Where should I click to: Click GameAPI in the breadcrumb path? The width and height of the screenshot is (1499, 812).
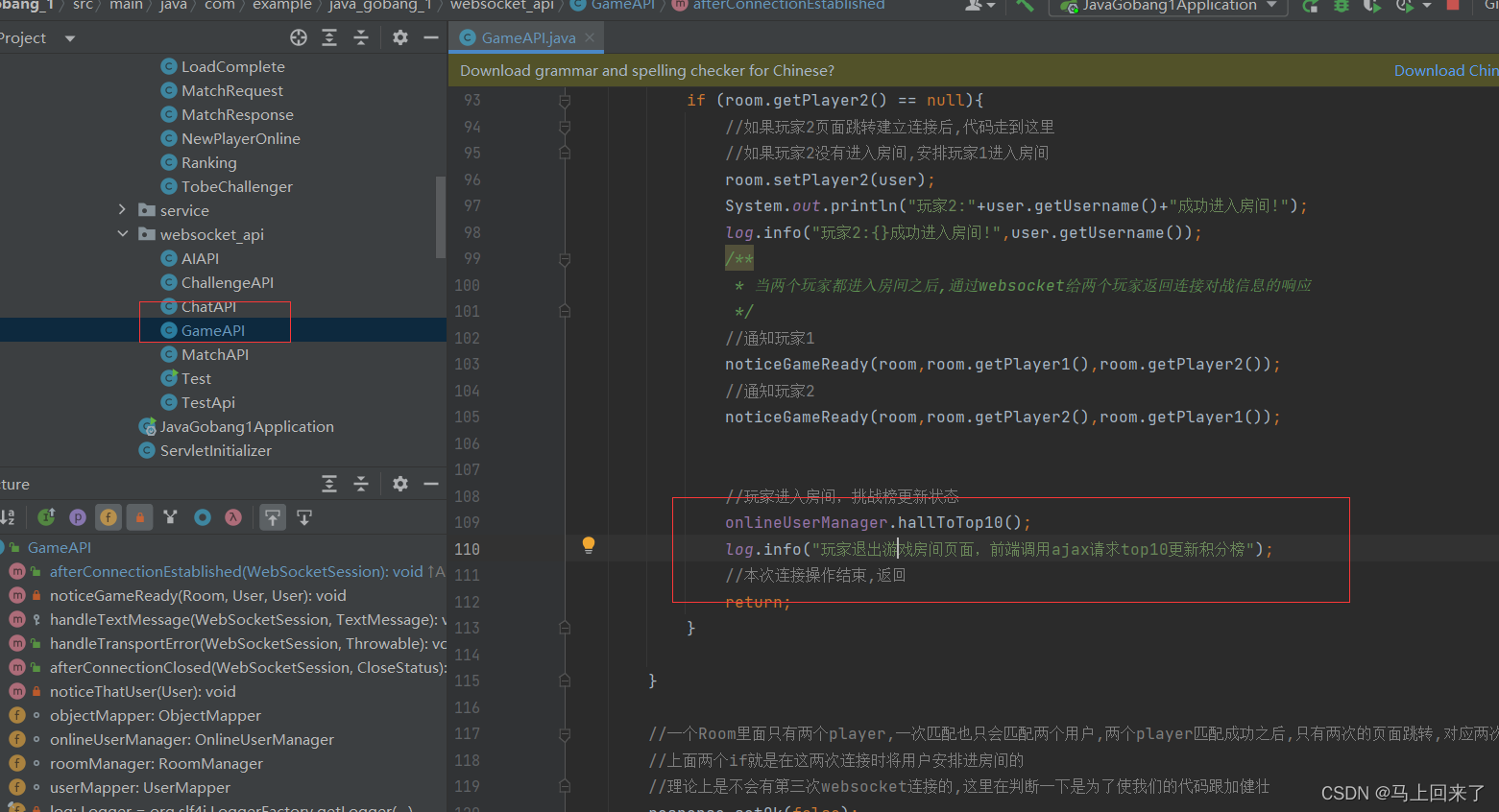623,5
